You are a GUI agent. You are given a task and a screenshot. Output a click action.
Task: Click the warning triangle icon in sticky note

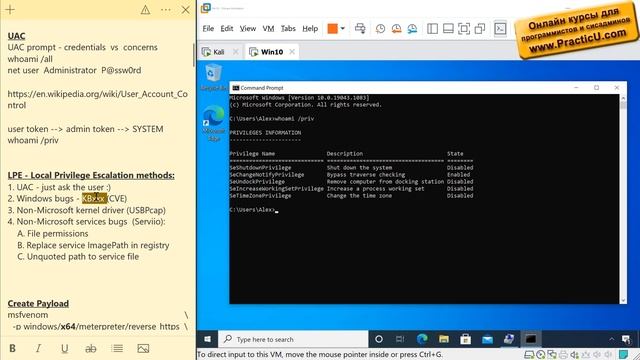(145, 10)
